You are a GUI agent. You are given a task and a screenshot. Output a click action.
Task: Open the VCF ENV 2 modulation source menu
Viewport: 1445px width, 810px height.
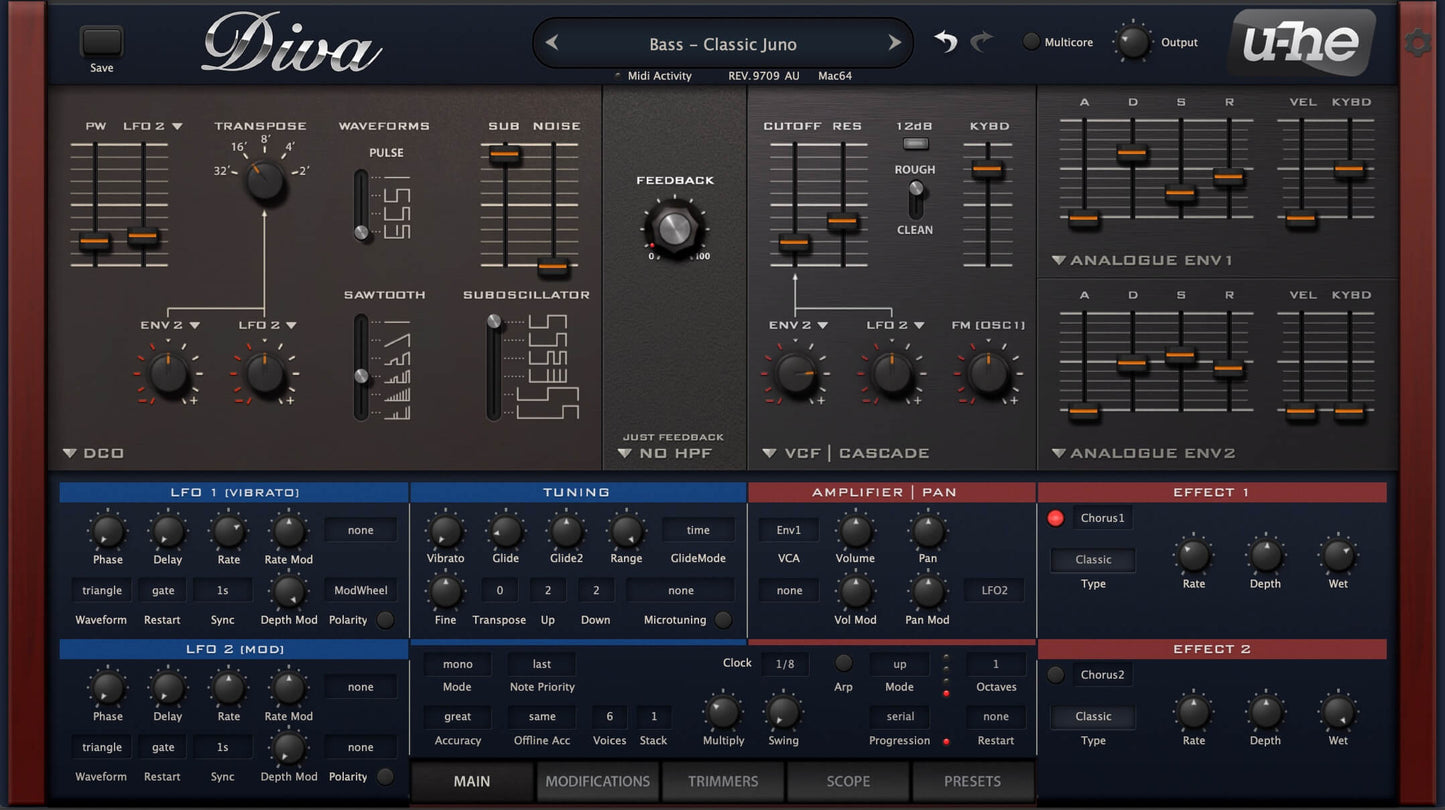click(798, 325)
